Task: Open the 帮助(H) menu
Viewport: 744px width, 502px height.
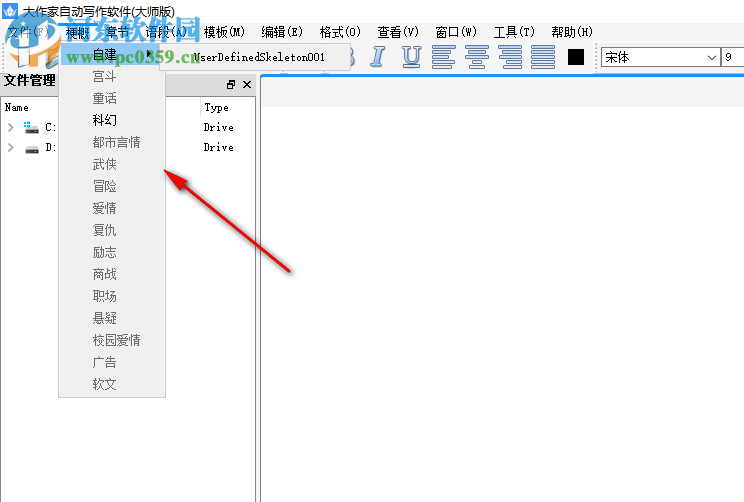Action: [572, 32]
